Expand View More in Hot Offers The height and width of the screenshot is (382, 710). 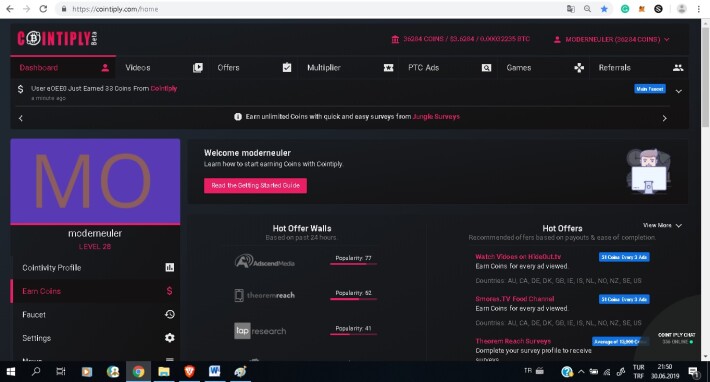[662, 225]
